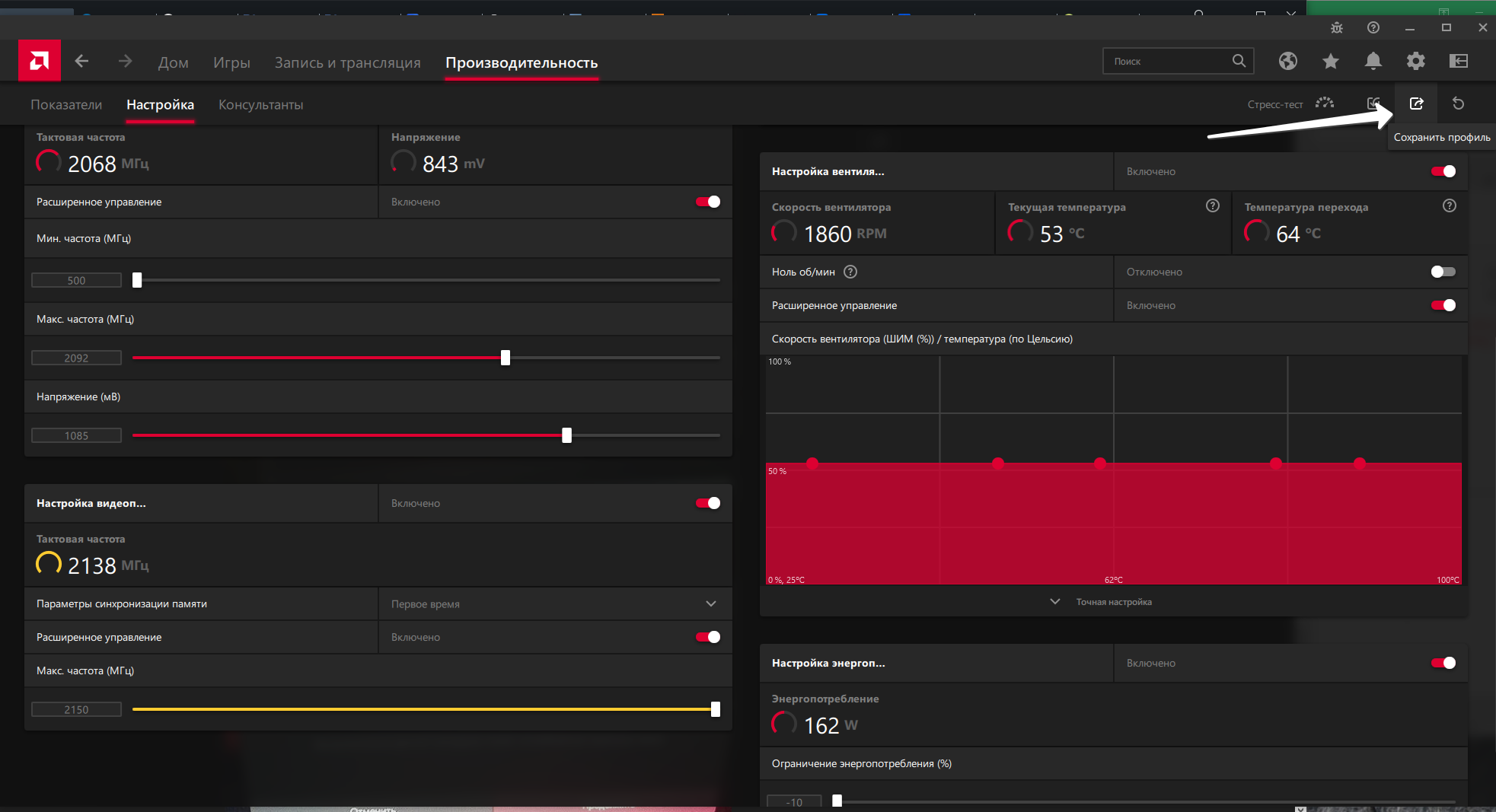Toggle fan tuning switch off
1496x812 pixels.
(1443, 171)
